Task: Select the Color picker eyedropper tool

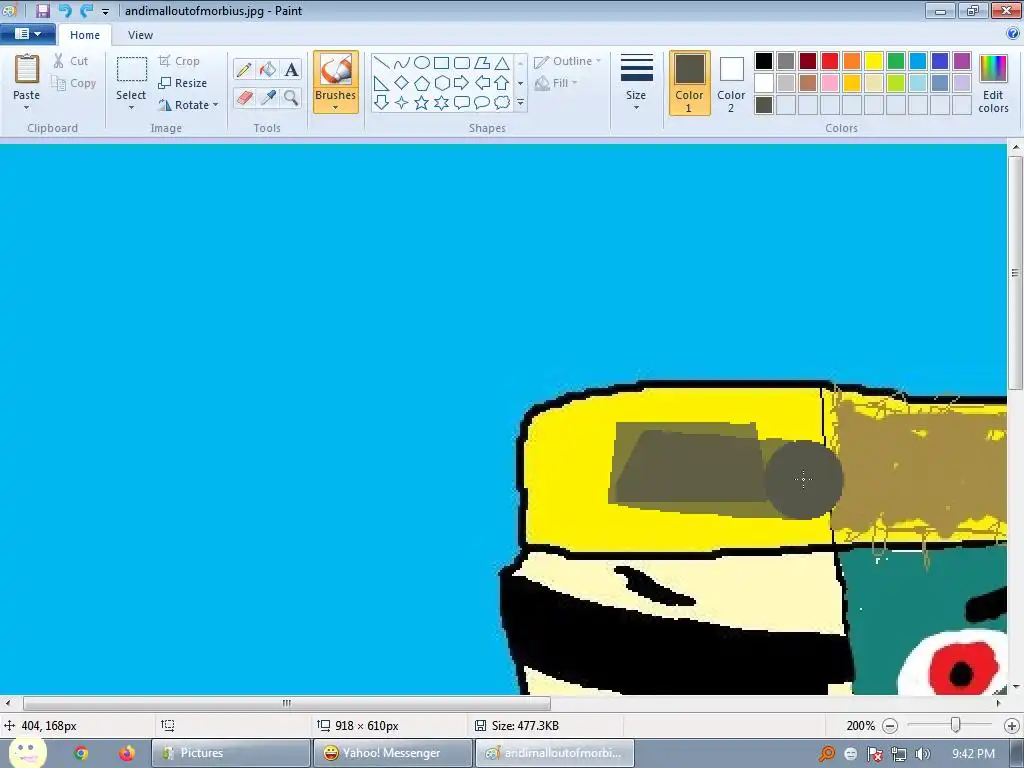Action: [x=268, y=98]
